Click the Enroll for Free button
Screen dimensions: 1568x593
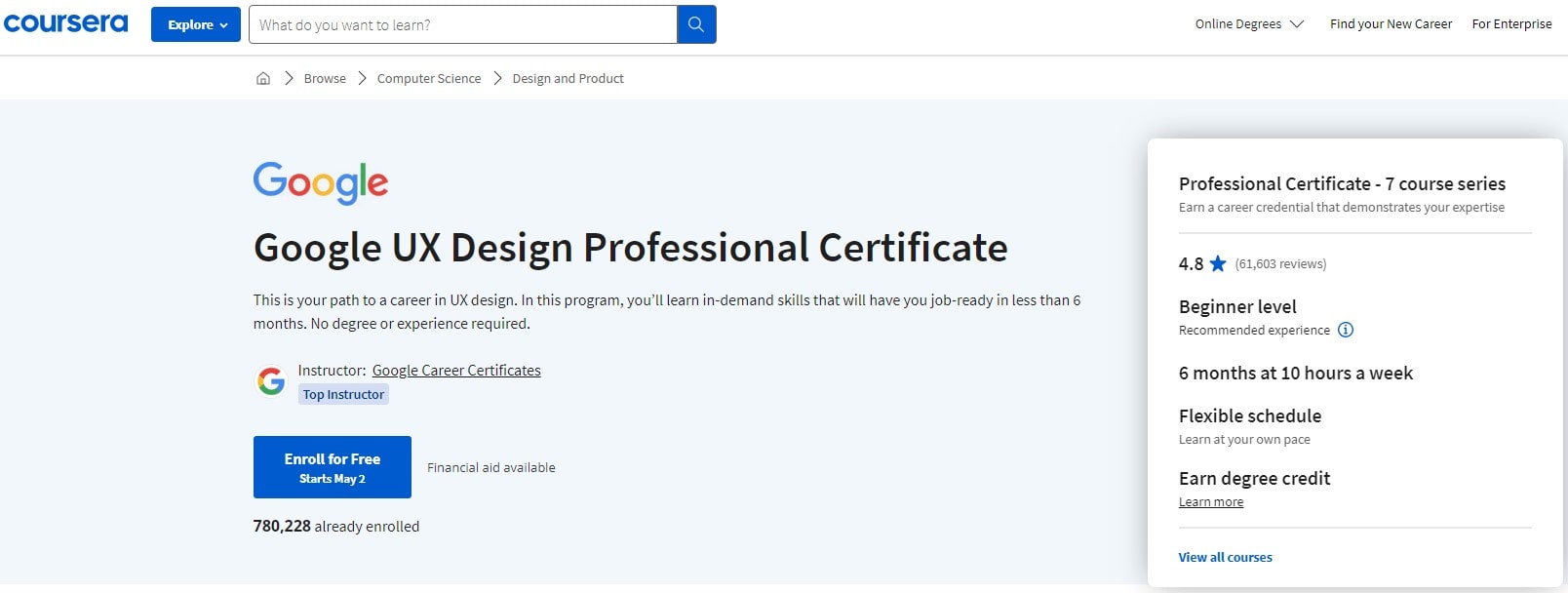pyautogui.click(x=333, y=467)
